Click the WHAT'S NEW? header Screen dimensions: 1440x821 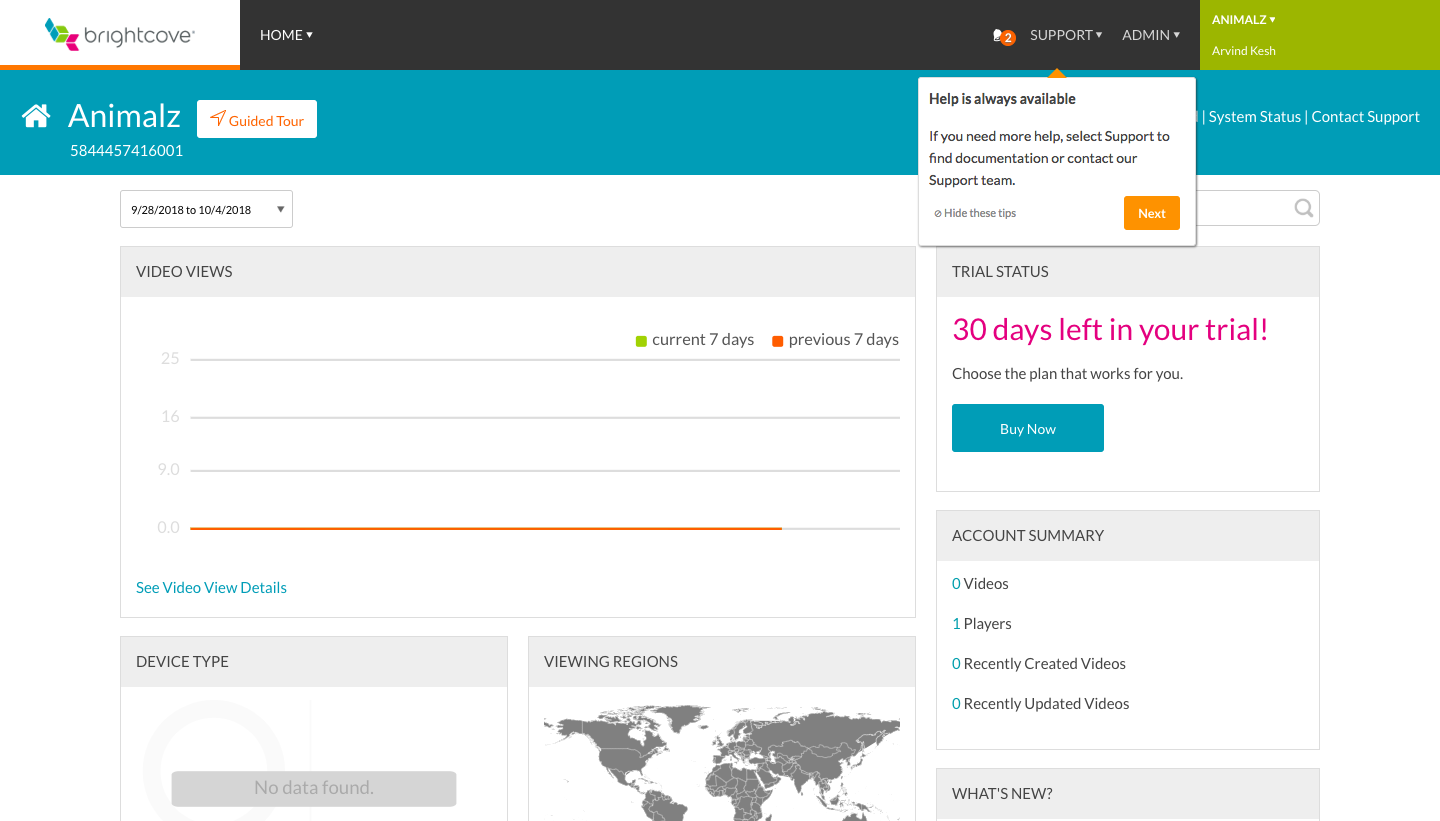[x=1128, y=794]
